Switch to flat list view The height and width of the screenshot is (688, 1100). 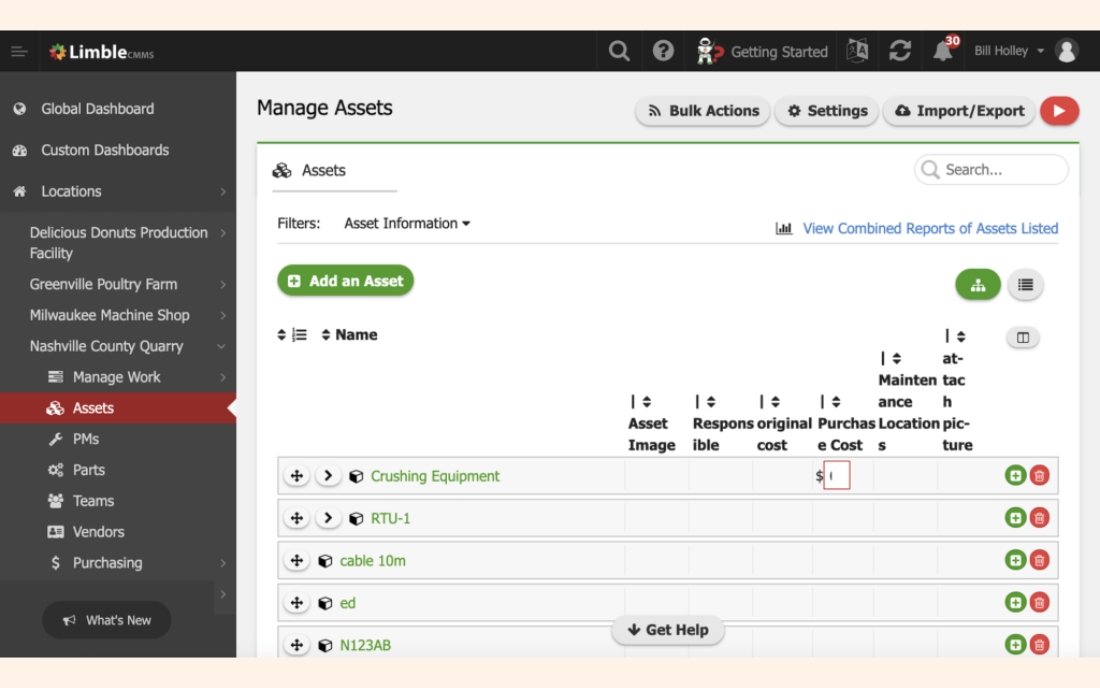(x=1025, y=285)
